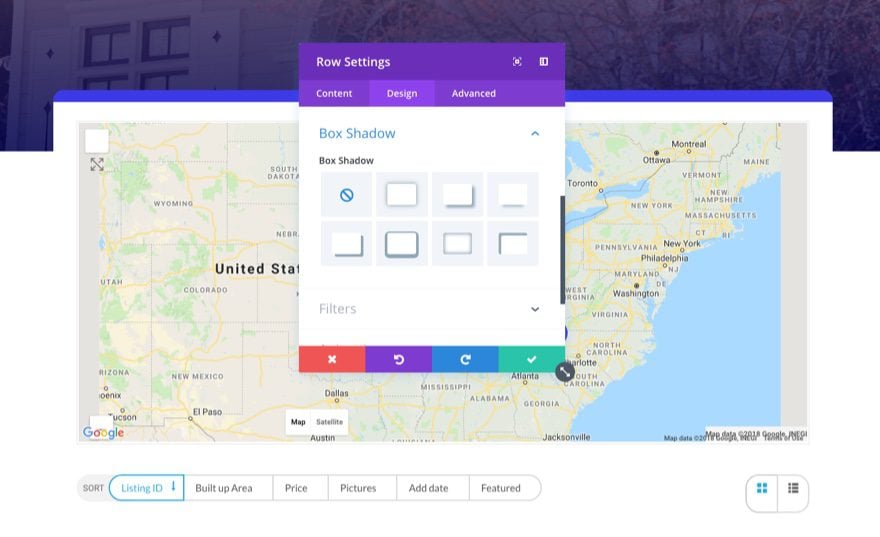Open the Advanced tab
Screen dimensions: 880x537
pyautogui.click(x=474, y=93)
